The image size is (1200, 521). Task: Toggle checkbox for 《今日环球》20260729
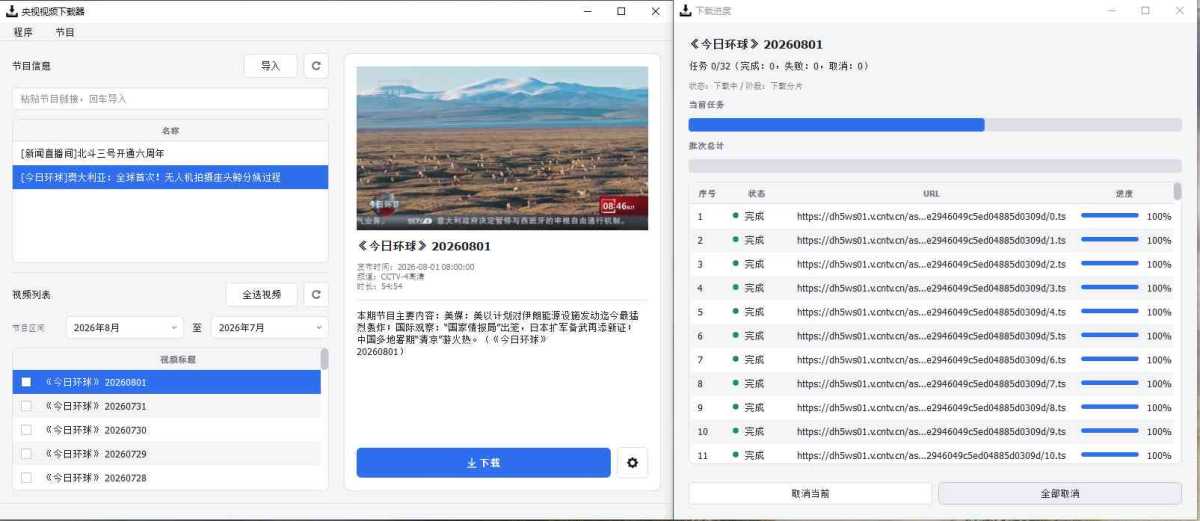point(26,454)
